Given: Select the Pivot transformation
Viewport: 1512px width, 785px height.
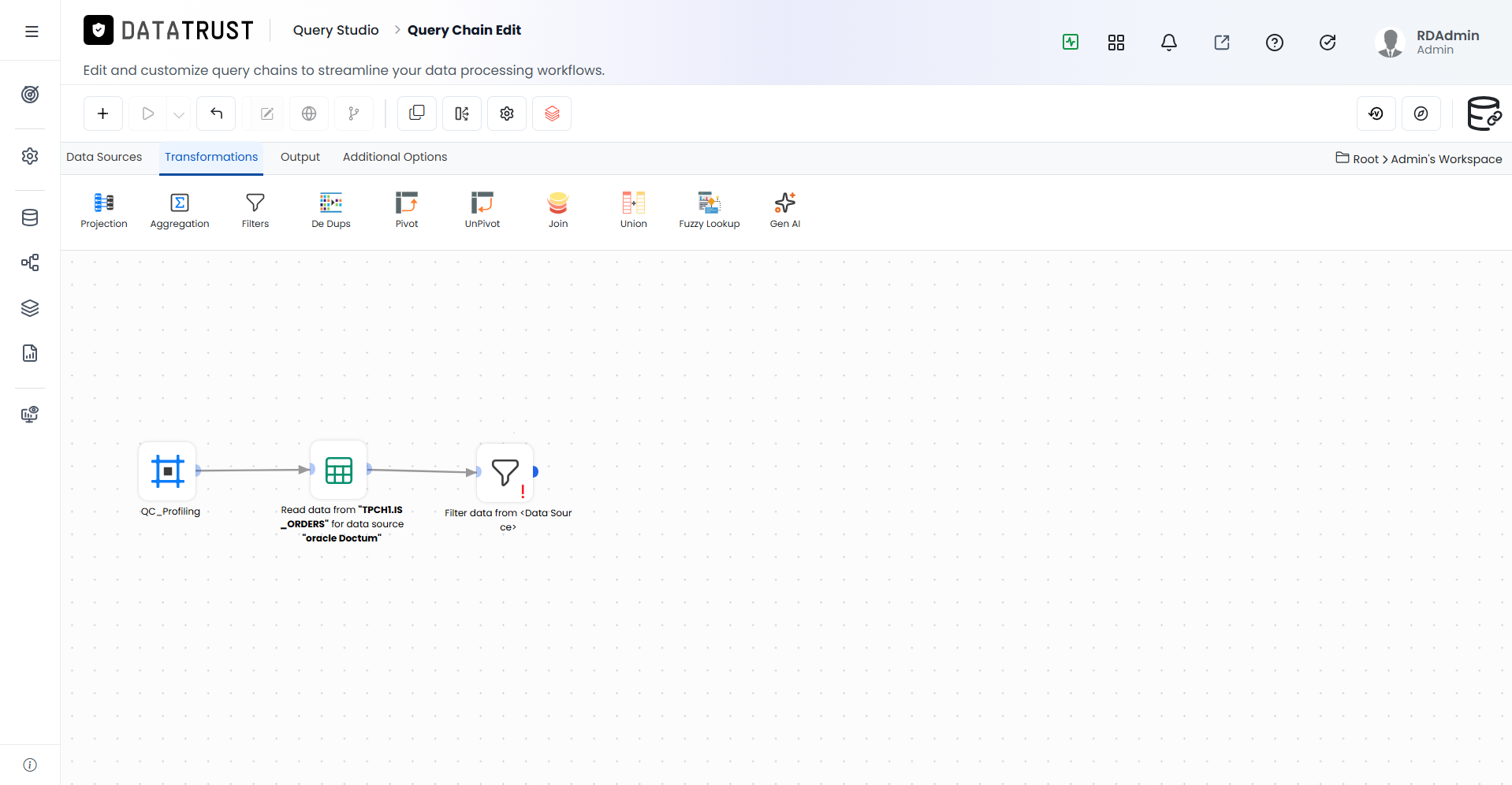Looking at the screenshot, I should coord(407,210).
